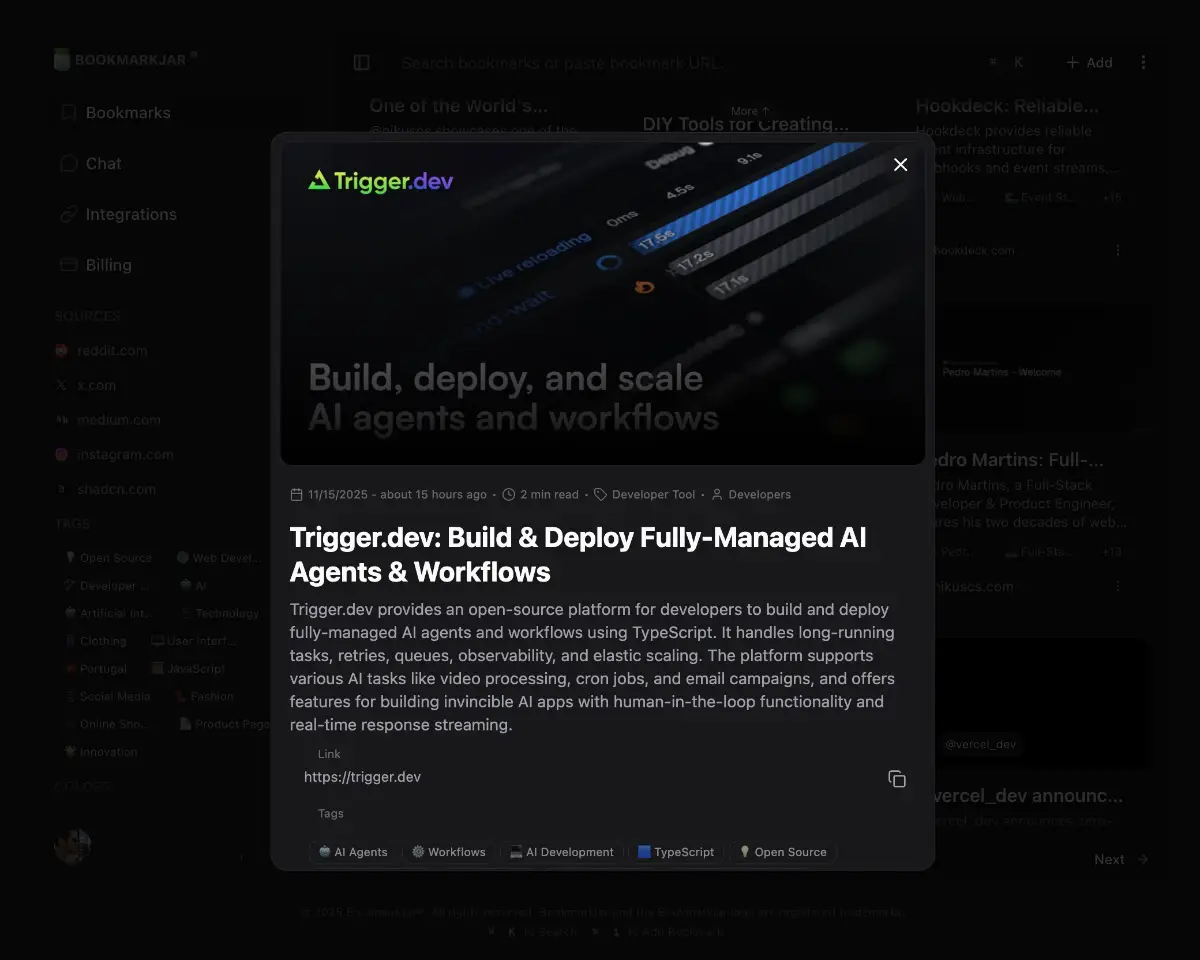The width and height of the screenshot is (1200, 960).
Task: Click the Add bookmark button
Action: [x=1089, y=63]
